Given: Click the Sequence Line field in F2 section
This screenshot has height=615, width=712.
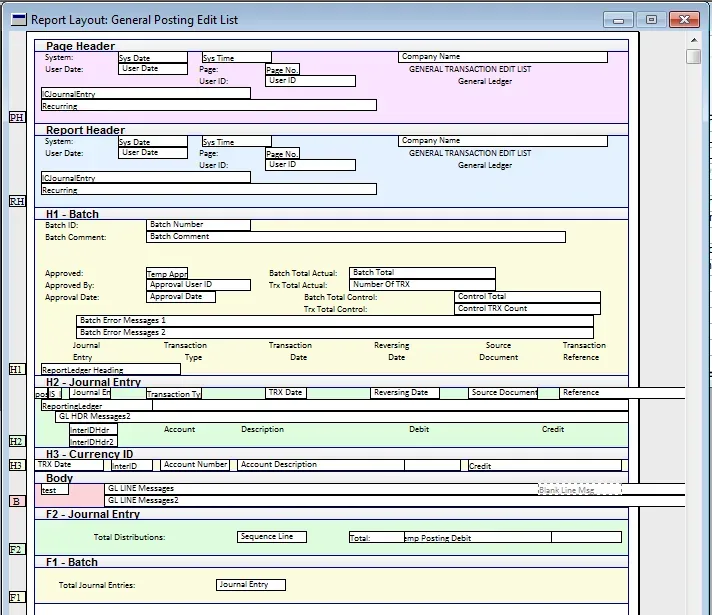Looking at the screenshot, I should pos(272,537).
